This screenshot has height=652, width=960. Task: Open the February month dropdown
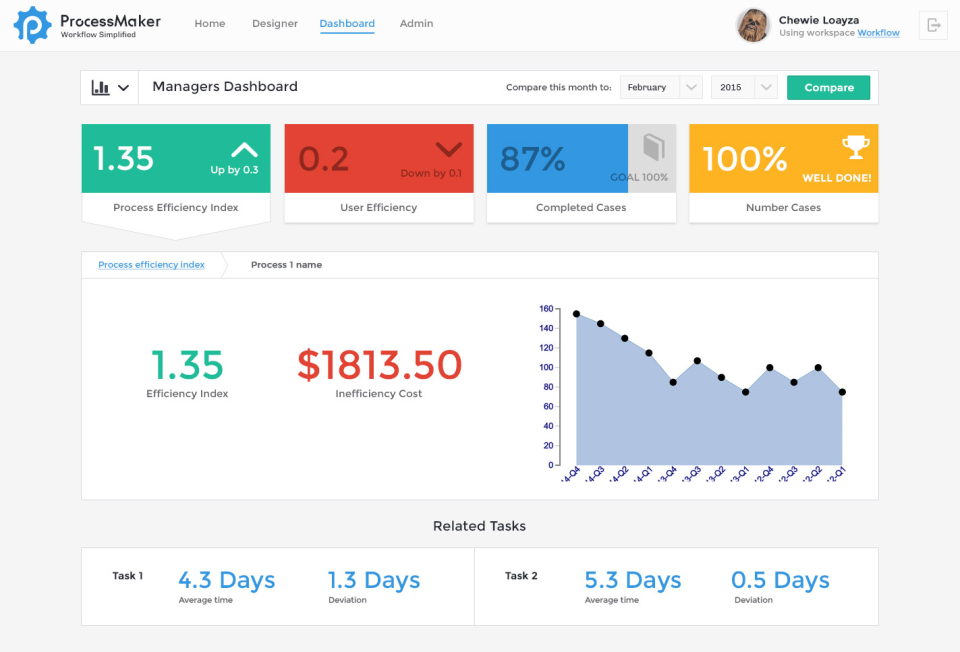660,87
